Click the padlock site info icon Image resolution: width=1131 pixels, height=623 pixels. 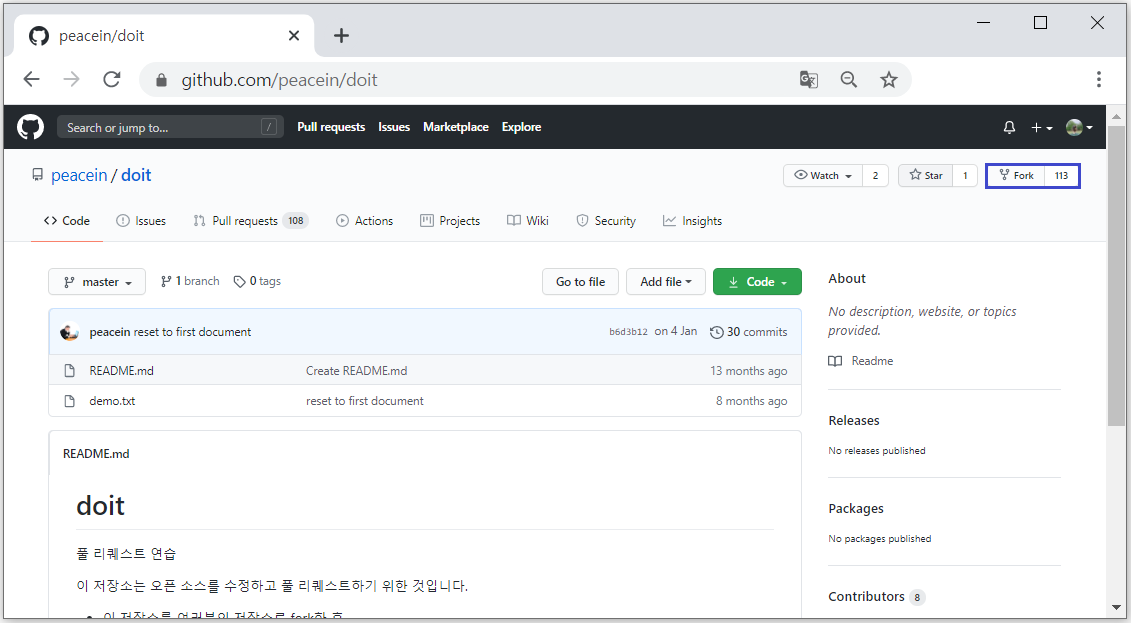click(162, 80)
